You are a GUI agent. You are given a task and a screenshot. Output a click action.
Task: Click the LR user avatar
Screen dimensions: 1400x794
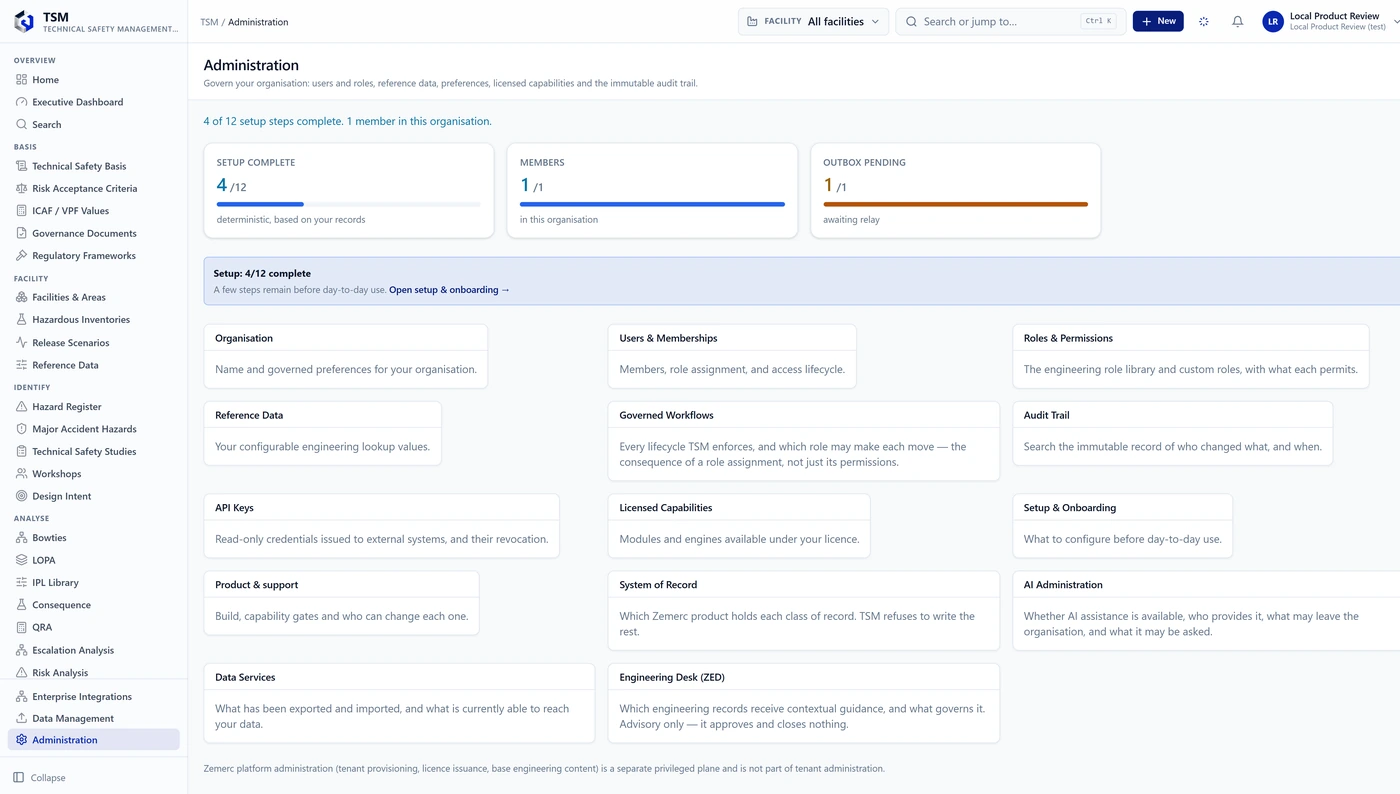(1273, 22)
